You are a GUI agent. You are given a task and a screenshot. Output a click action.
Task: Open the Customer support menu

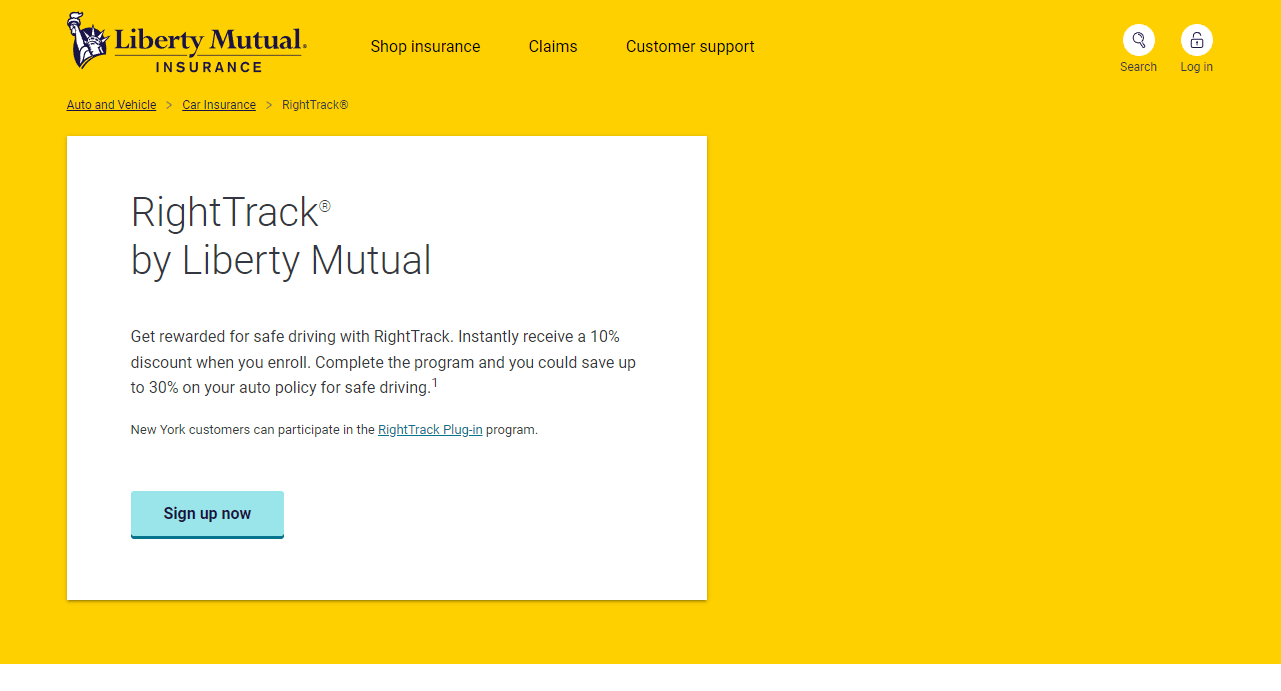pos(690,46)
